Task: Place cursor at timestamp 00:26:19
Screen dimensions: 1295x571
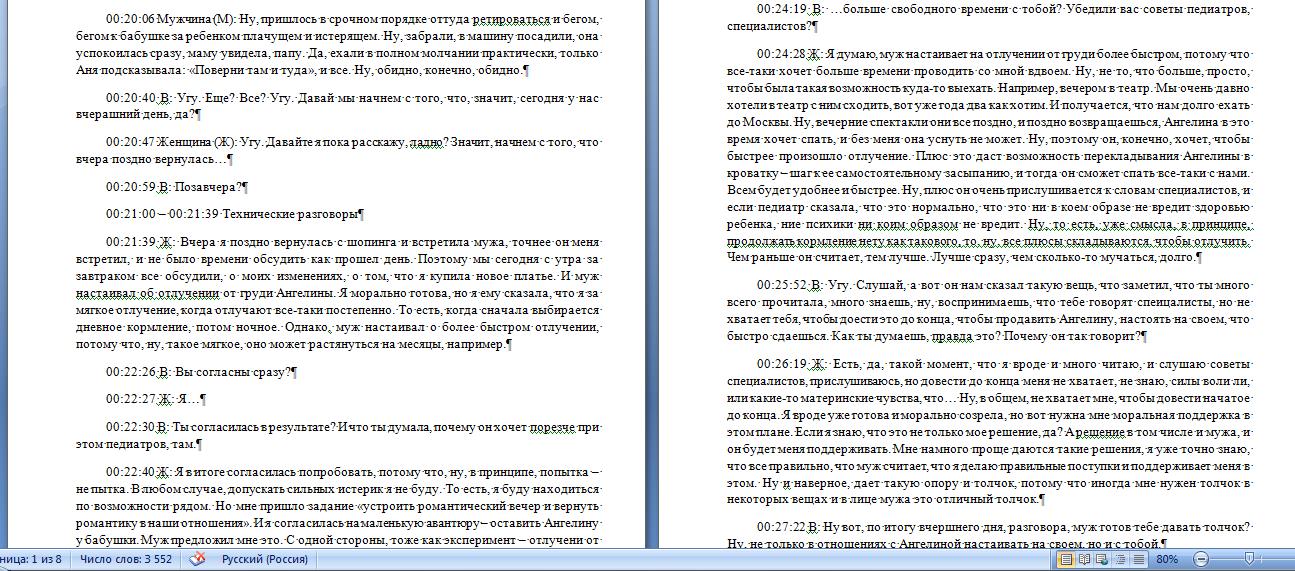Action: click(782, 364)
